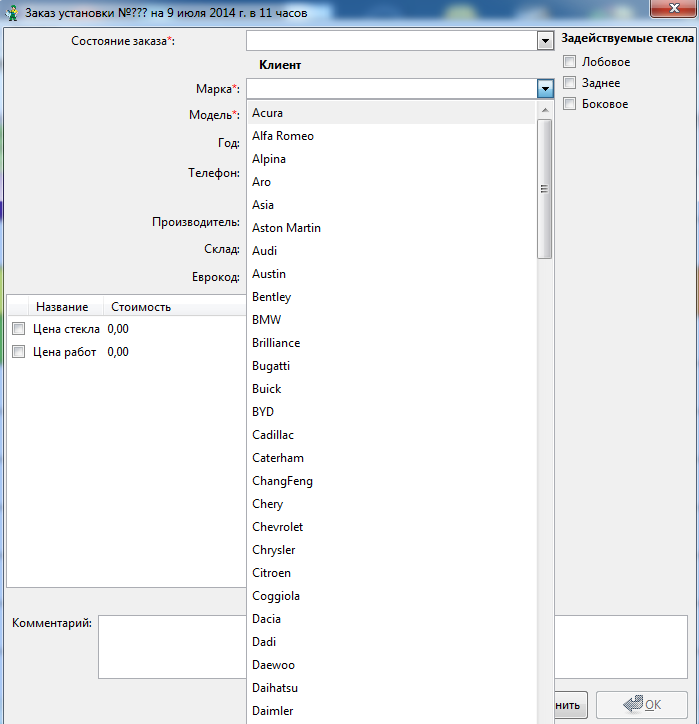Choose Coggiola in the brand list
This screenshot has height=724, width=699.
(x=392, y=596)
